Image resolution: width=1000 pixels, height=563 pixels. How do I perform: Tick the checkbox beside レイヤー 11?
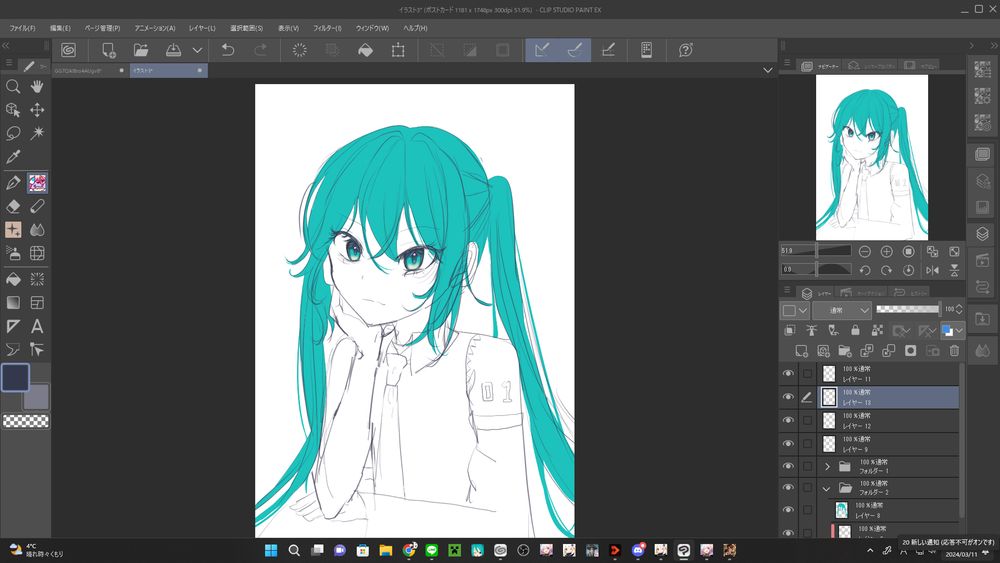807,374
